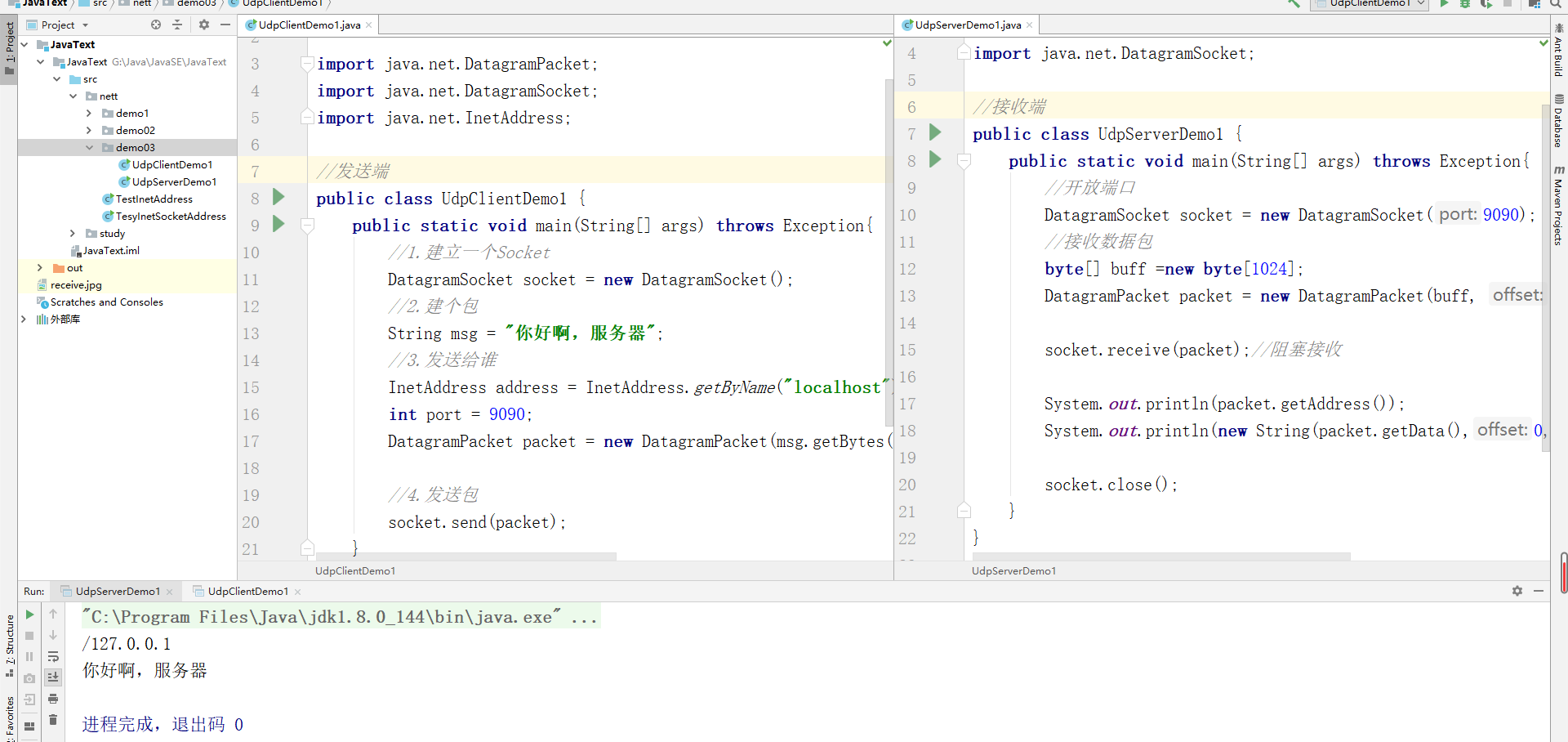Viewport: 1568px width, 742px height.
Task: Click collapse all icon in Project panel
Action: click(177, 25)
